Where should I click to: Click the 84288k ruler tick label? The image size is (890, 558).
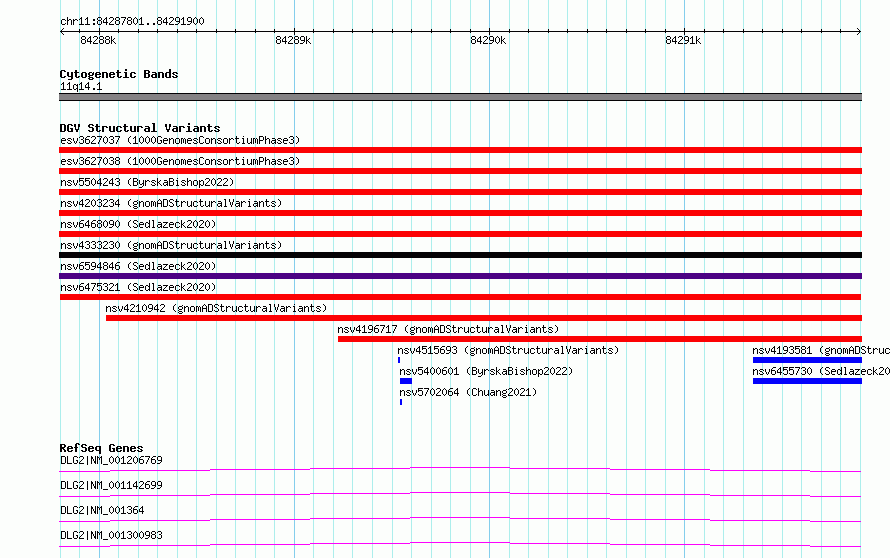(x=98, y=40)
